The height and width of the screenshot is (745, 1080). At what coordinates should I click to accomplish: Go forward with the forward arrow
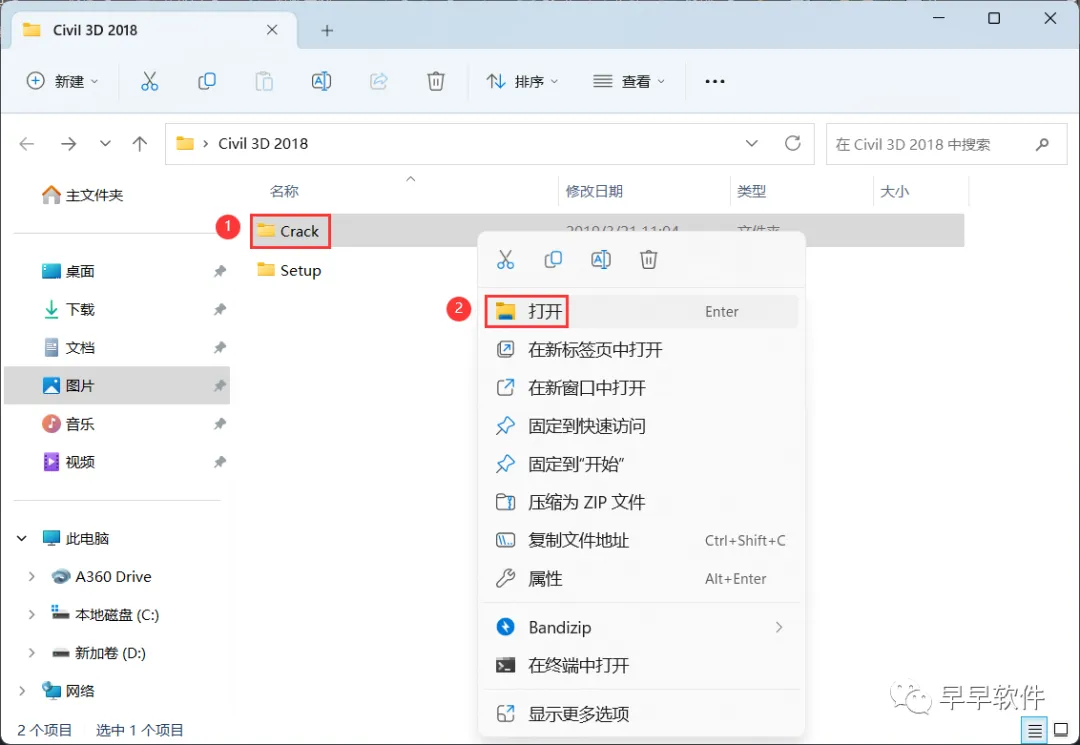(x=68, y=143)
